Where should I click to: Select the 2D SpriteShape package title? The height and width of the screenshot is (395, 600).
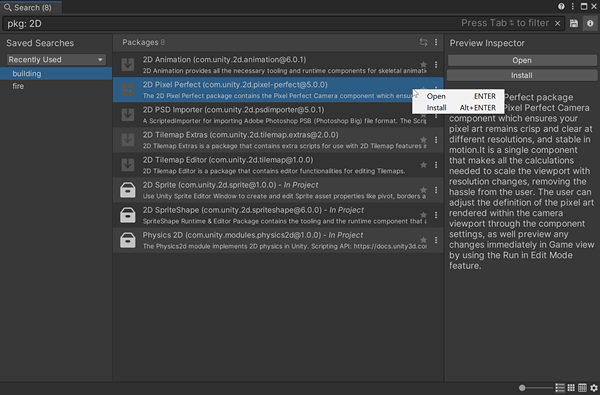253,210
